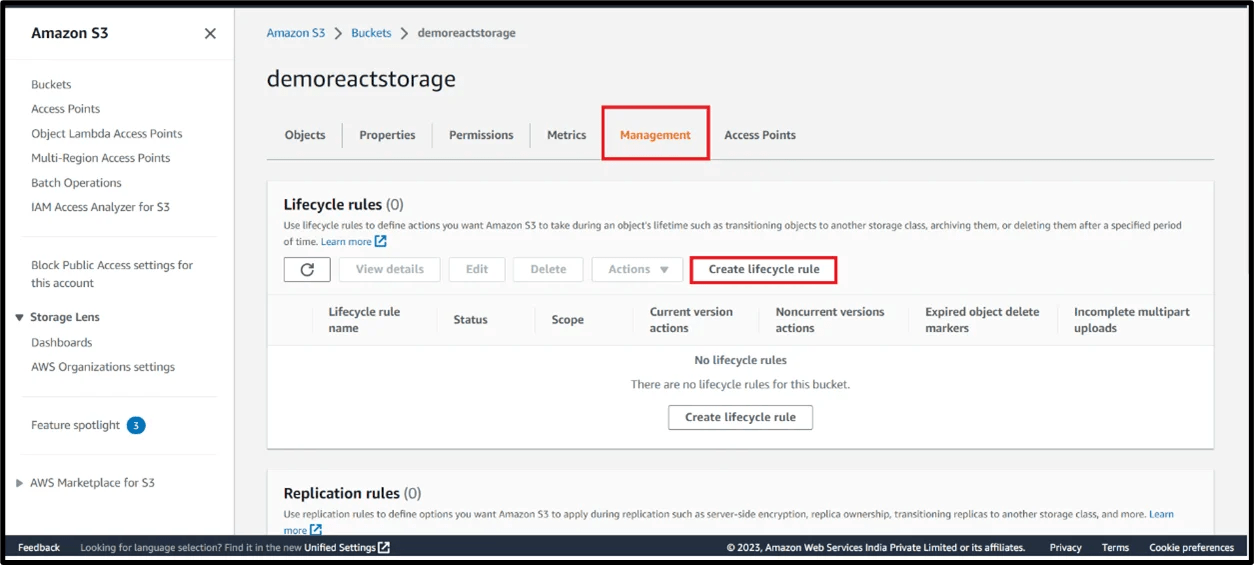
Task: Click the Delete button
Action: [x=548, y=269]
